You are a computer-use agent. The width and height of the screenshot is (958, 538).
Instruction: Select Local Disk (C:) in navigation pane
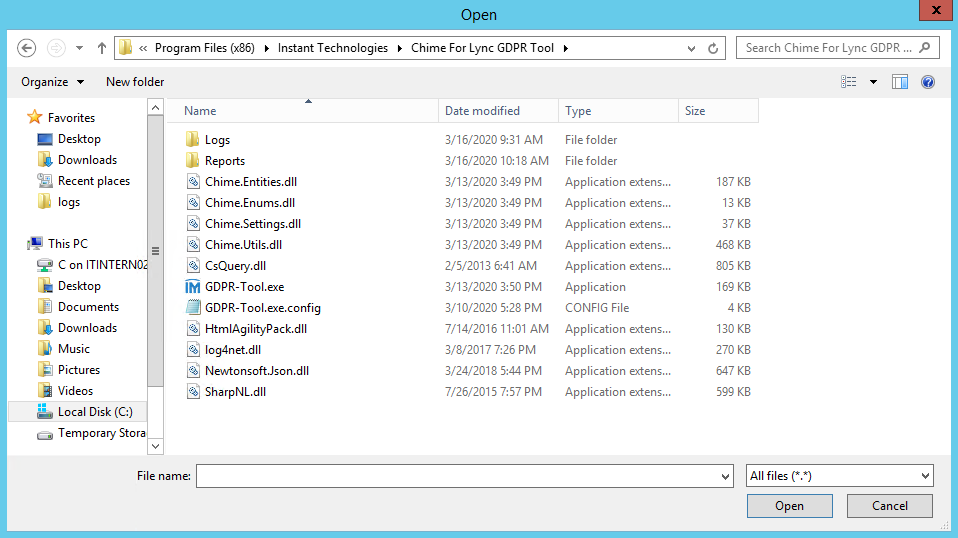coord(94,412)
